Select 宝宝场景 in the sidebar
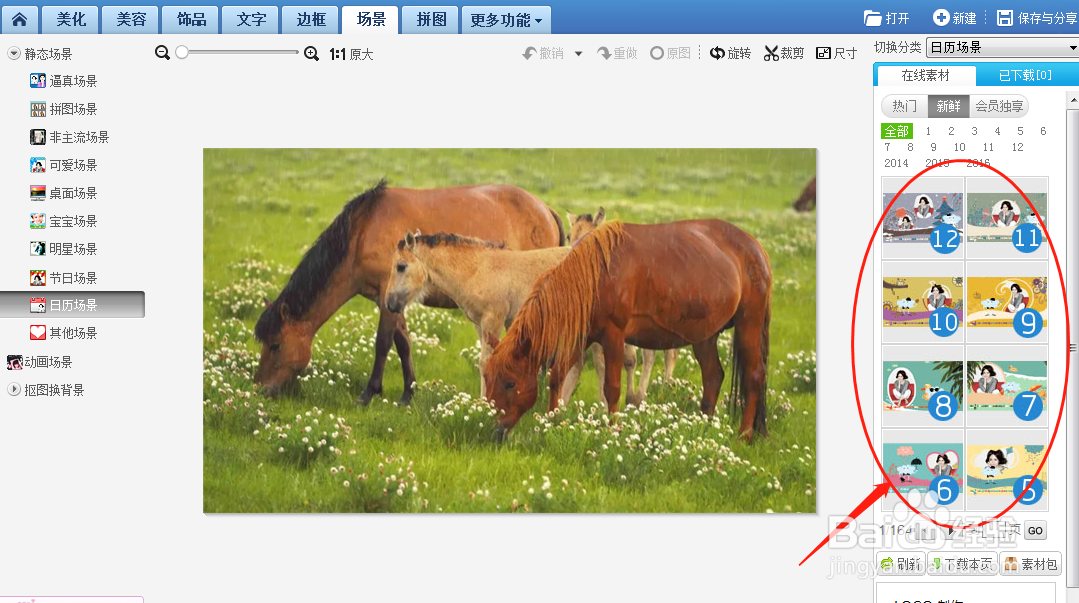1079x603 pixels. click(63, 221)
